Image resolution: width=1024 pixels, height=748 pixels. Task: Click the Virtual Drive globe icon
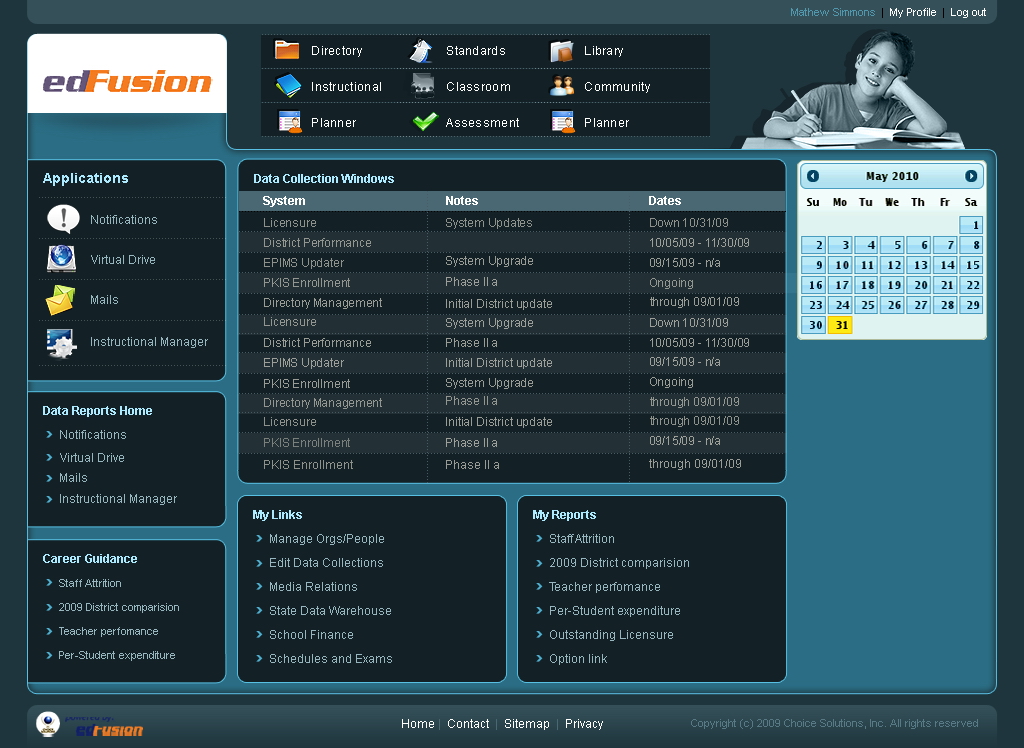pos(61,259)
